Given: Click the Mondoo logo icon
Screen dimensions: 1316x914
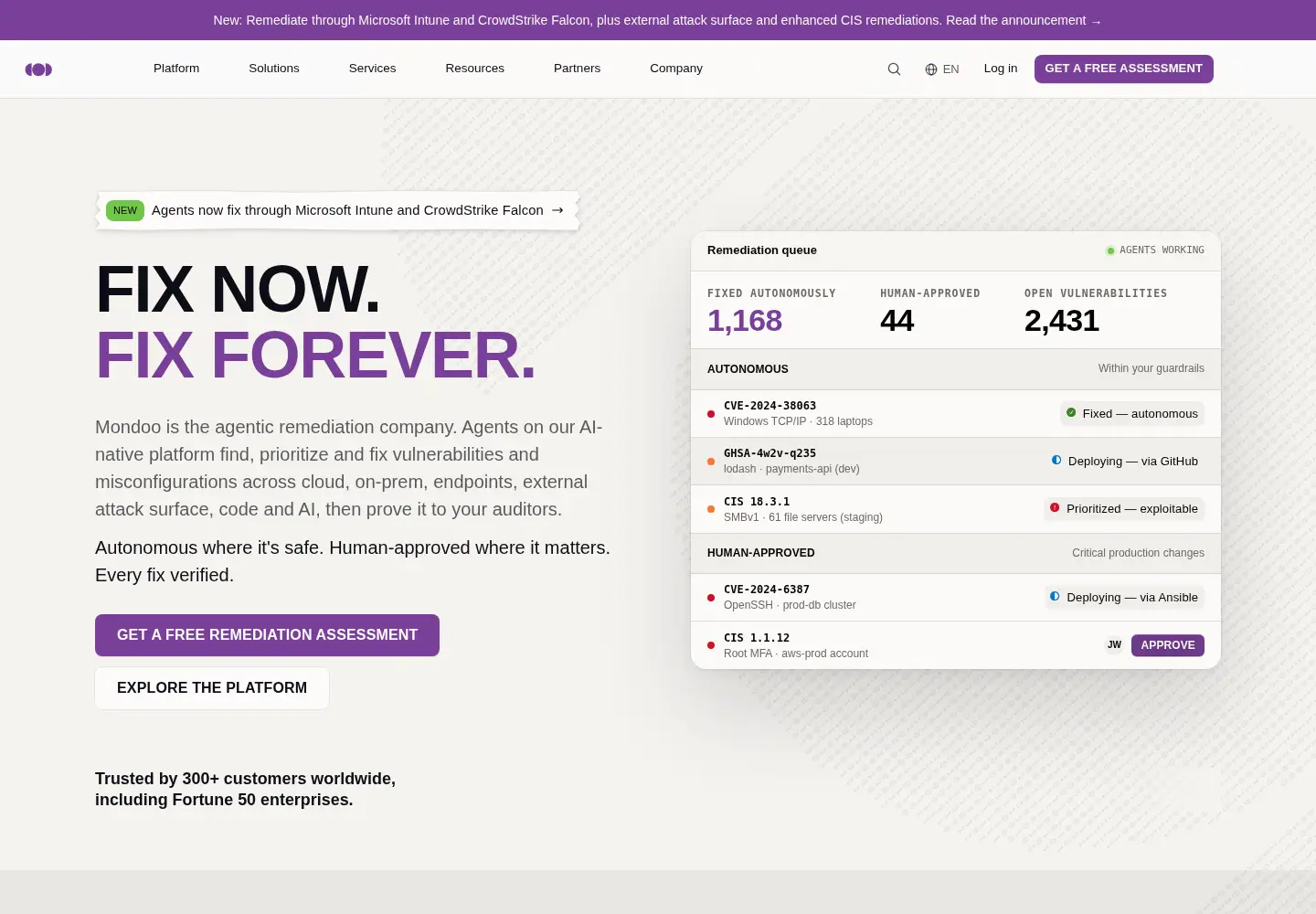Looking at the screenshot, I should pos(38,69).
